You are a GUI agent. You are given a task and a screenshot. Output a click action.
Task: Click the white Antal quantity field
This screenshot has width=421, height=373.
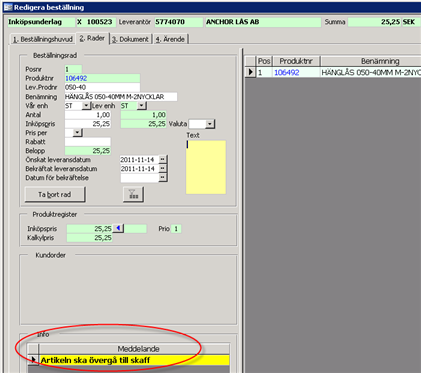point(88,115)
